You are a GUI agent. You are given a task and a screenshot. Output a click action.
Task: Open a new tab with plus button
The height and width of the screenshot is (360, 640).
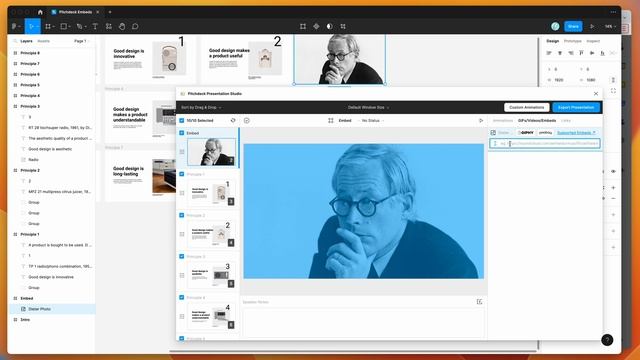coord(110,12)
